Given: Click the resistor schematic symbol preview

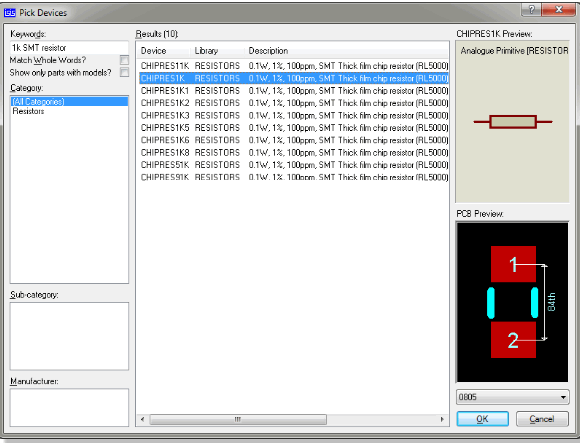Looking at the screenshot, I should [513, 122].
